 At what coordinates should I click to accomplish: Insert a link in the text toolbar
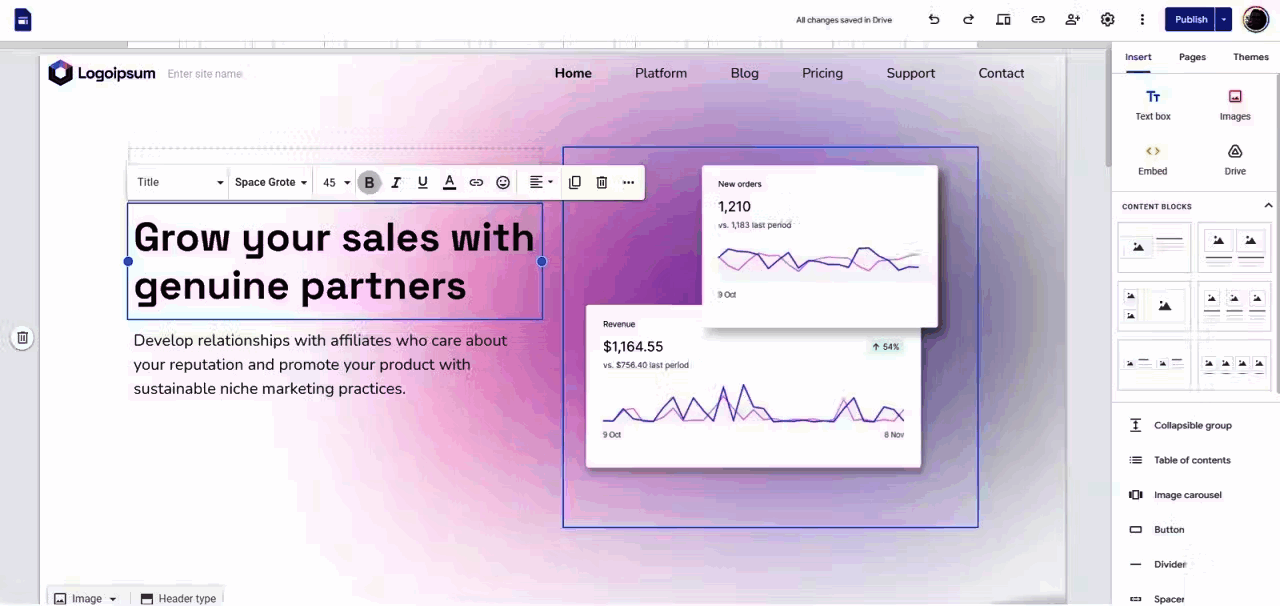coord(476,182)
